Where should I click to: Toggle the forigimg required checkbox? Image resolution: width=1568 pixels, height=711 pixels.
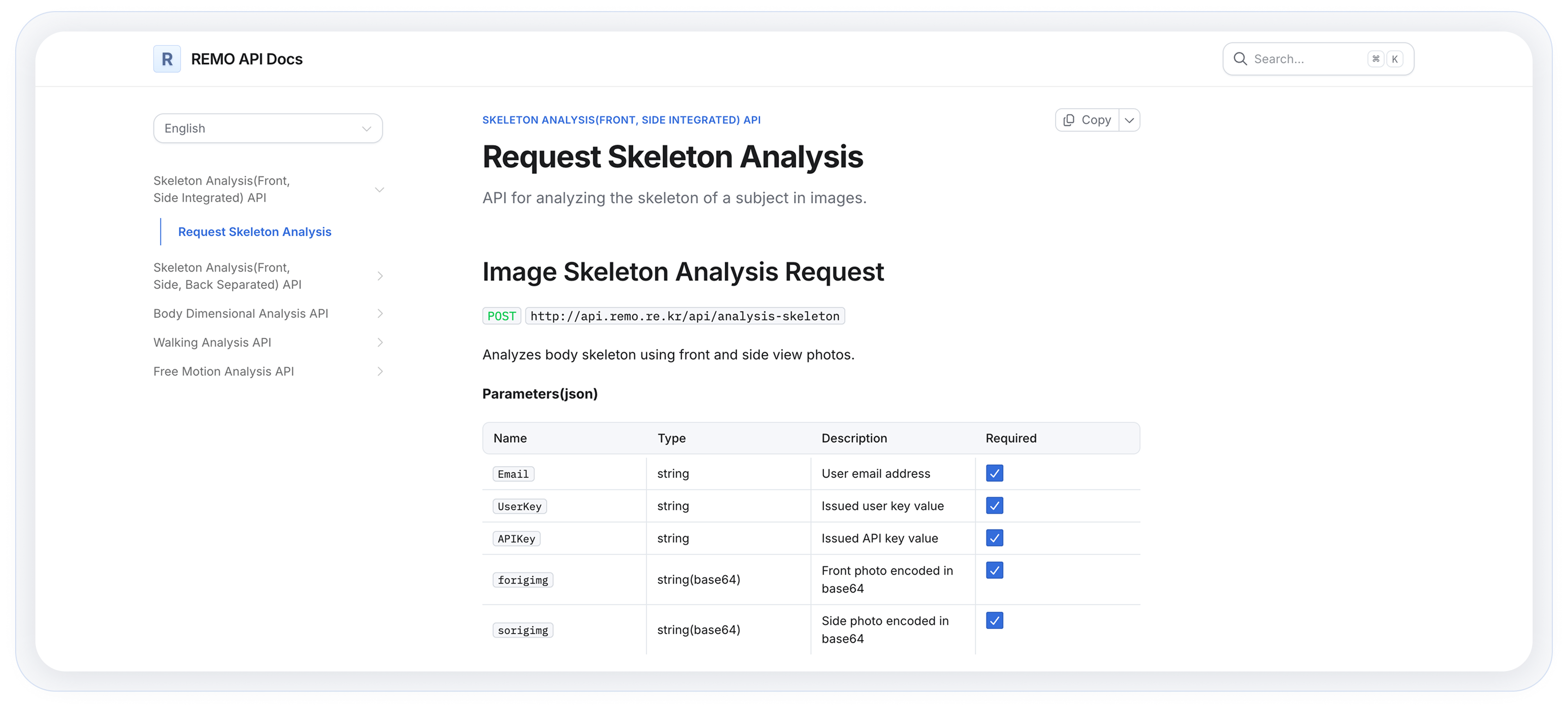click(994, 570)
